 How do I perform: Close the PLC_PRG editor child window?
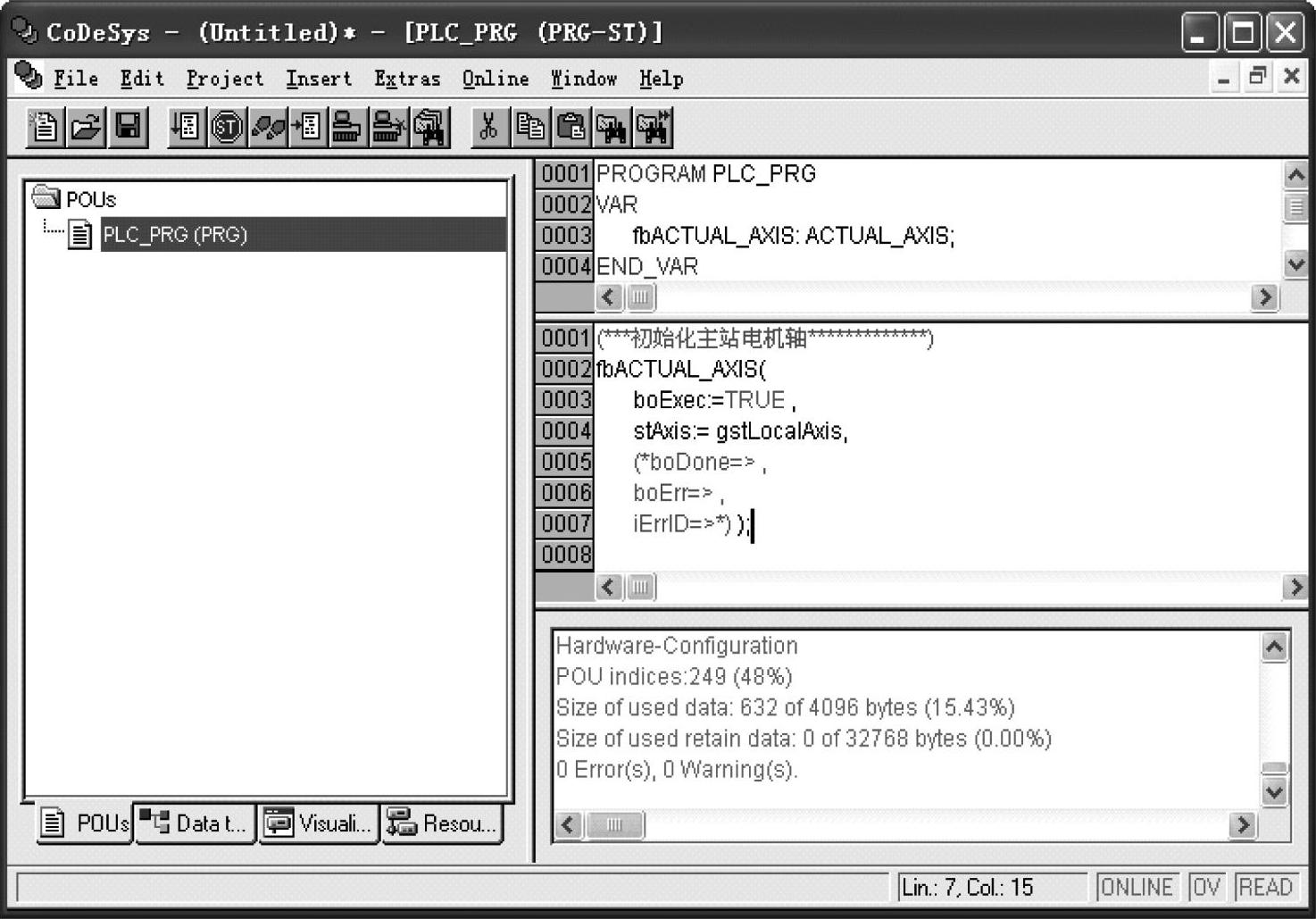[1291, 78]
